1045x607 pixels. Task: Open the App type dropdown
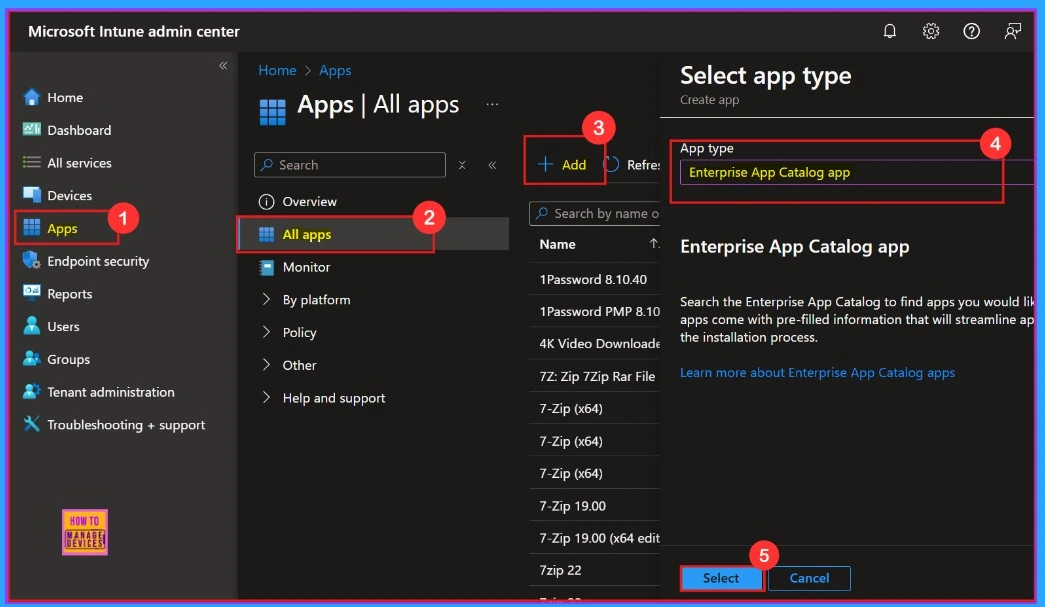856,173
